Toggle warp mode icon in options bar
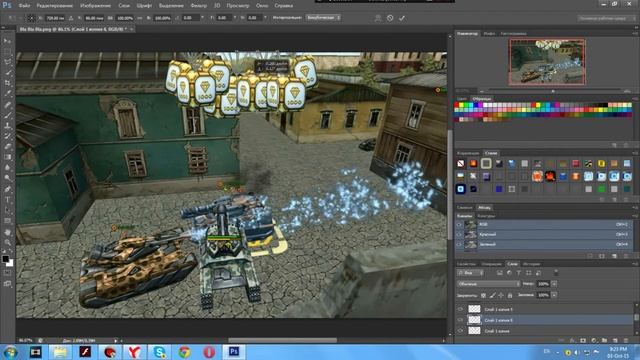Image resolution: width=640 pixels, height=360 pixels. [378, 18]
